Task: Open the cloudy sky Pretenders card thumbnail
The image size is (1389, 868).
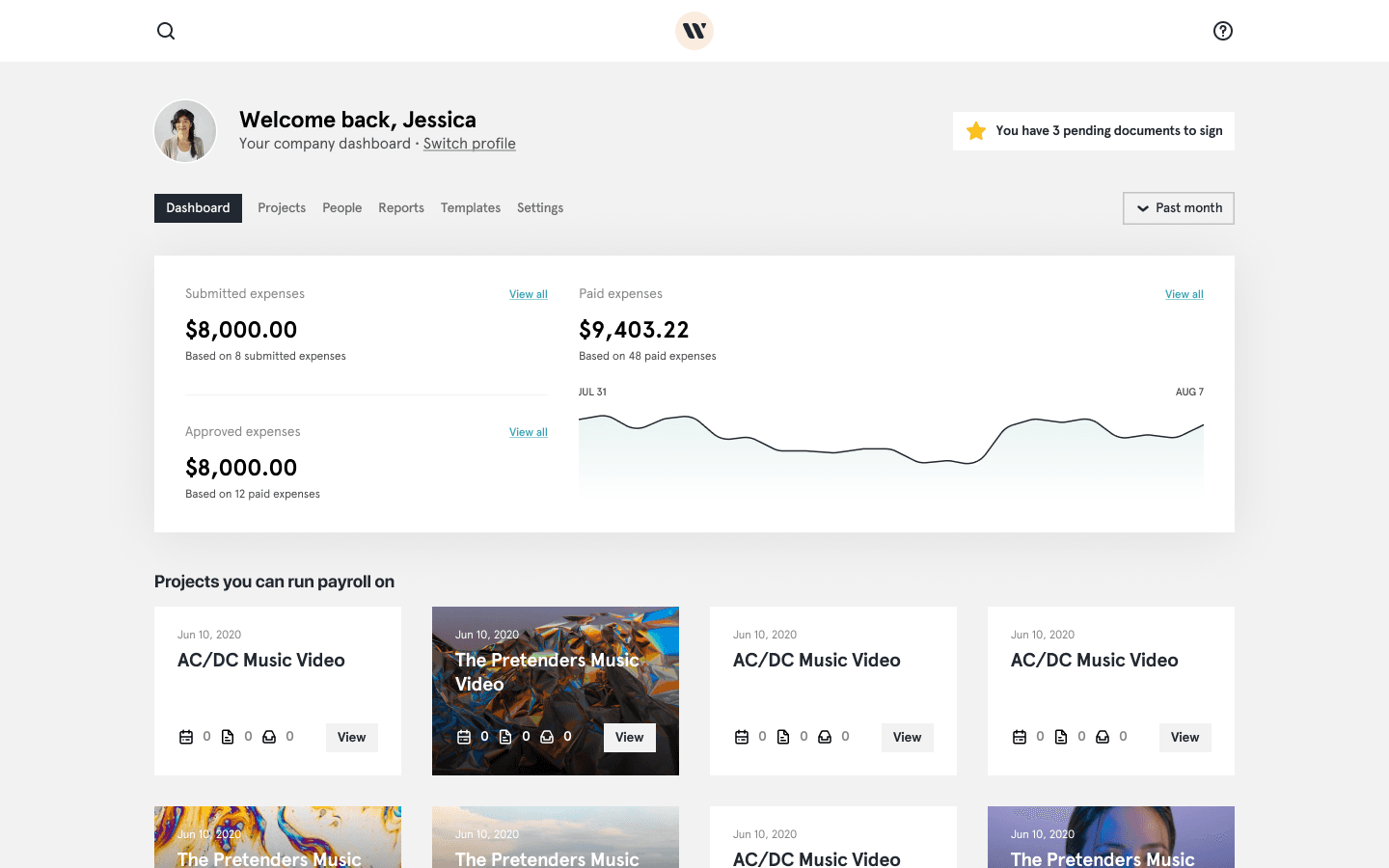Action: [x=556, y=837]
